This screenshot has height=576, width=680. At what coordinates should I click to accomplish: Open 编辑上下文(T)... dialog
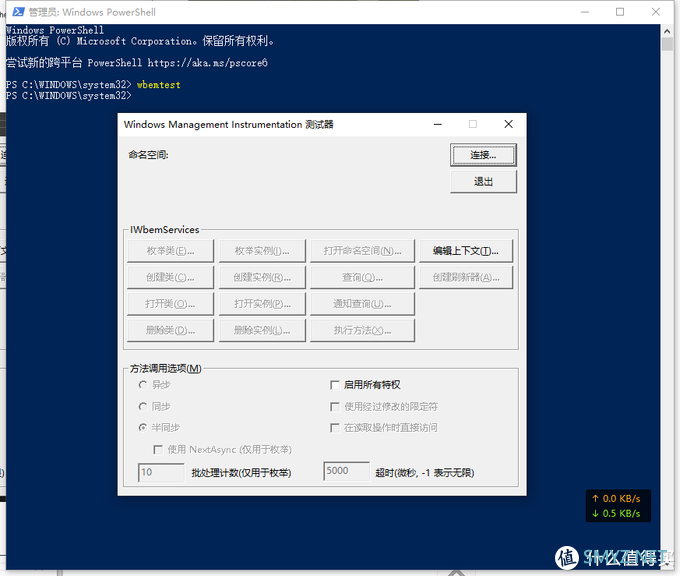tap(466, 251)
